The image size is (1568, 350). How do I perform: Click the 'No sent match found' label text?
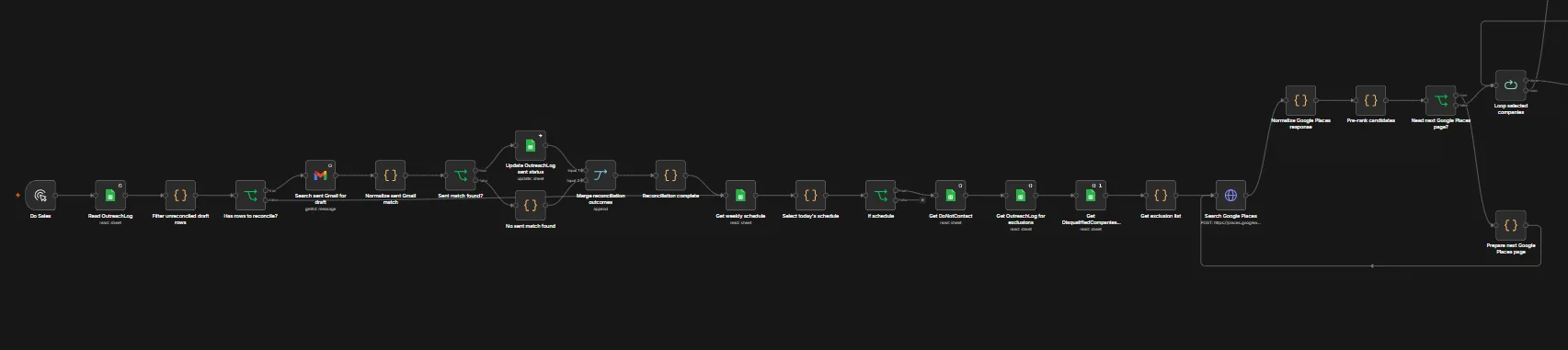point(531,226)
